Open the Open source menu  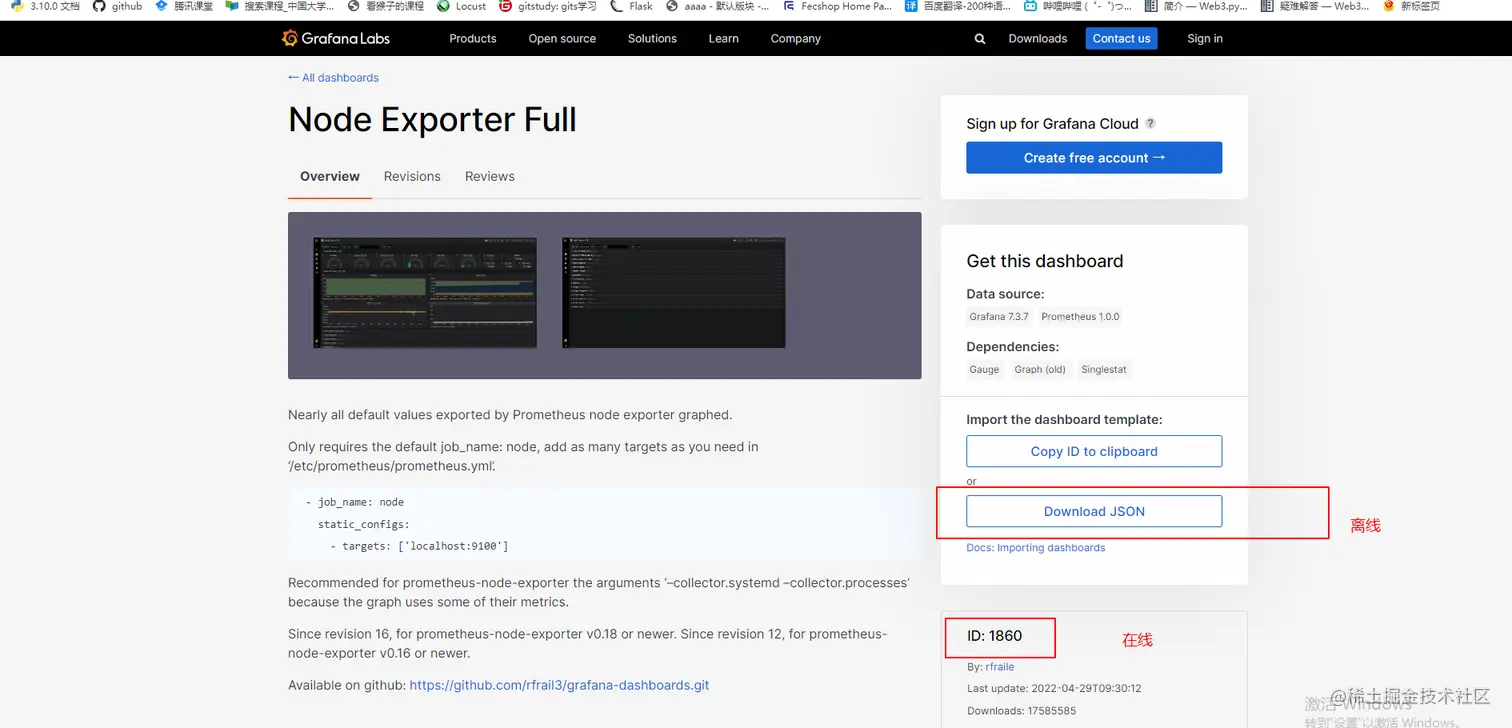[x=562, y=39]
